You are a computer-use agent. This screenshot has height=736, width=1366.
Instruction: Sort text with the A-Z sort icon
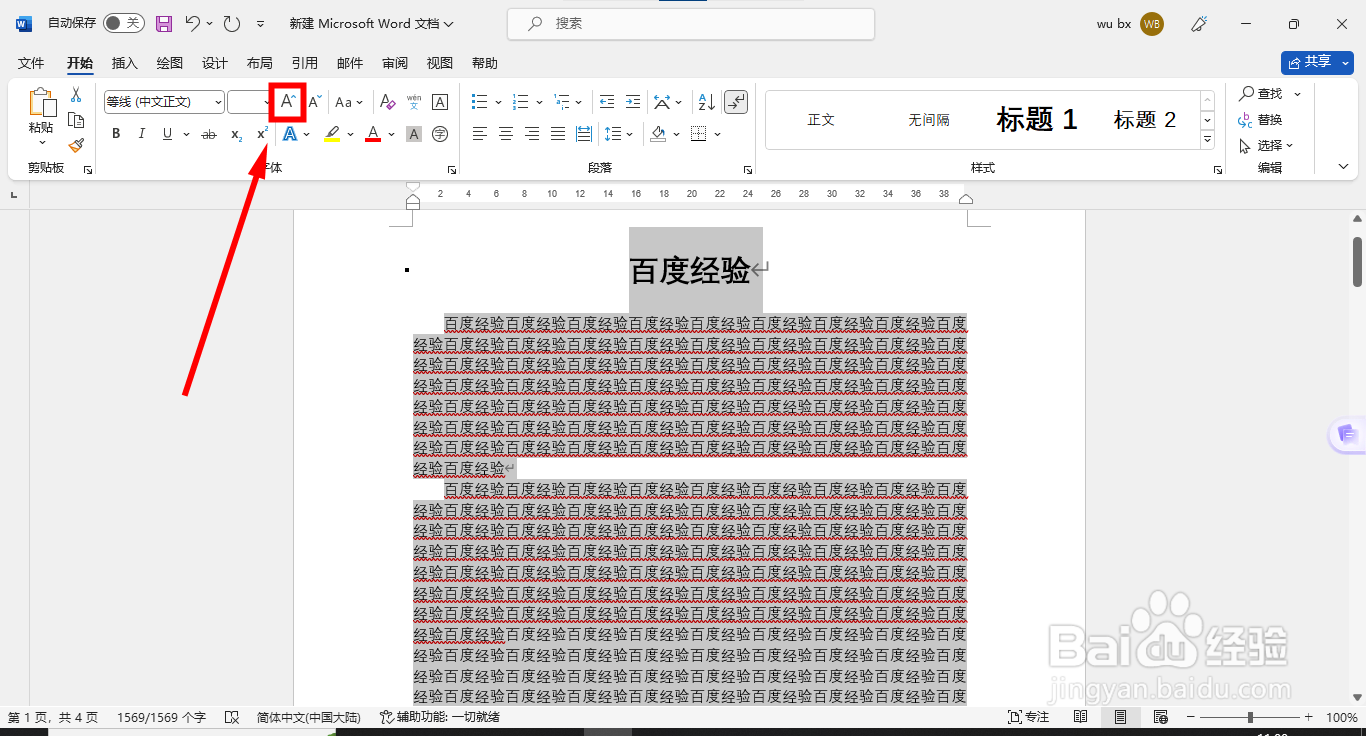pyautogui.click(x=705, y=102)
